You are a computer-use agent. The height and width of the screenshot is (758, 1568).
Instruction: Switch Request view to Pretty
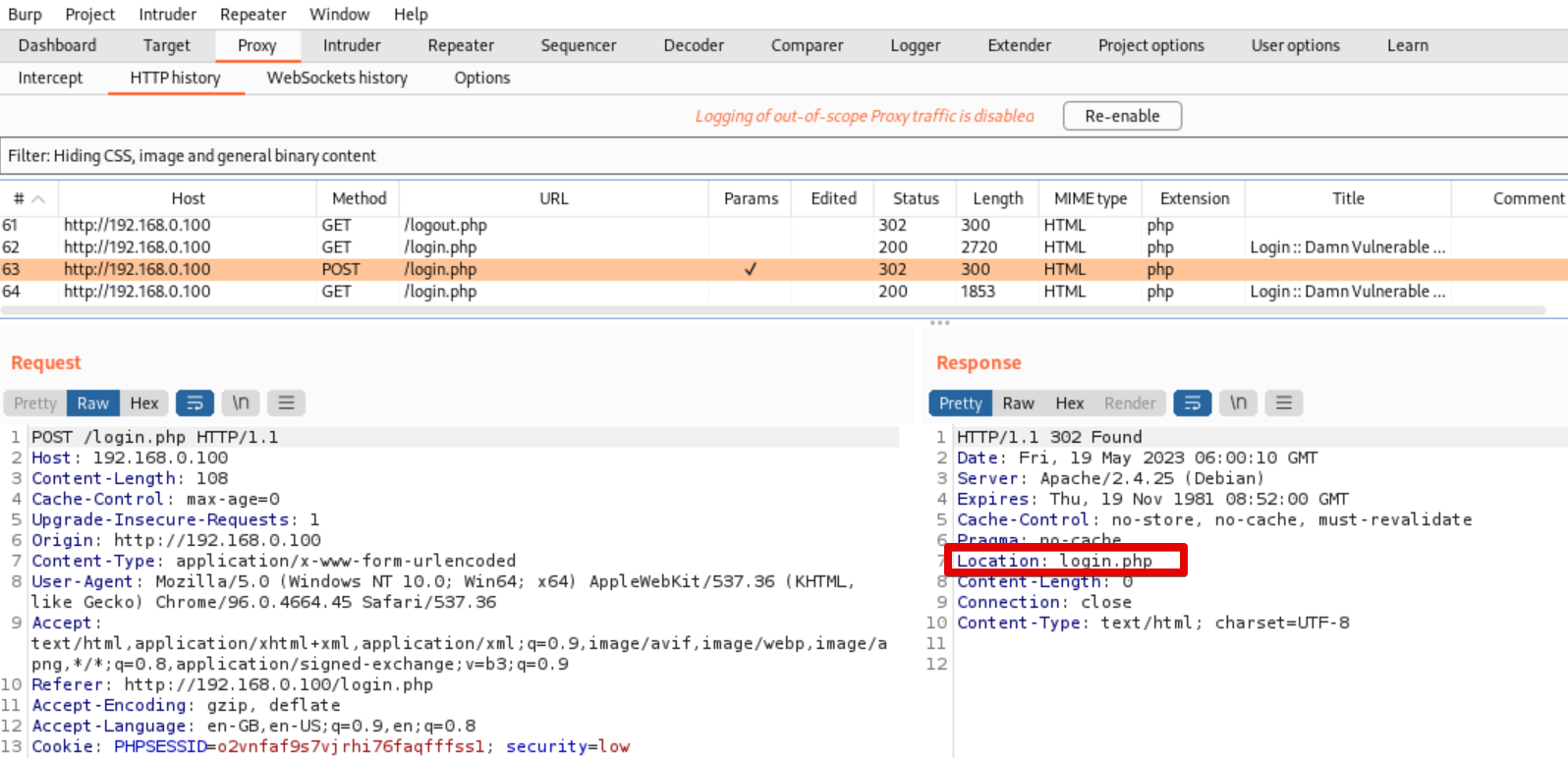35,403
